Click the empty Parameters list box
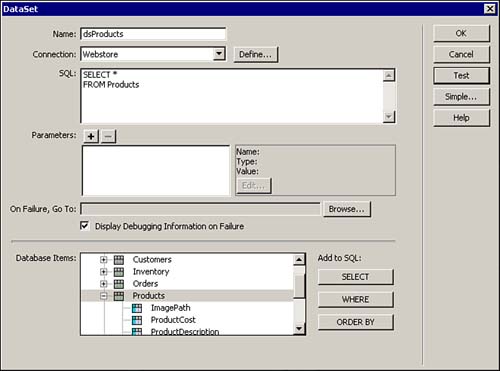Image resolution: width=500 pixels, height=371 pixels. (156, 170)
